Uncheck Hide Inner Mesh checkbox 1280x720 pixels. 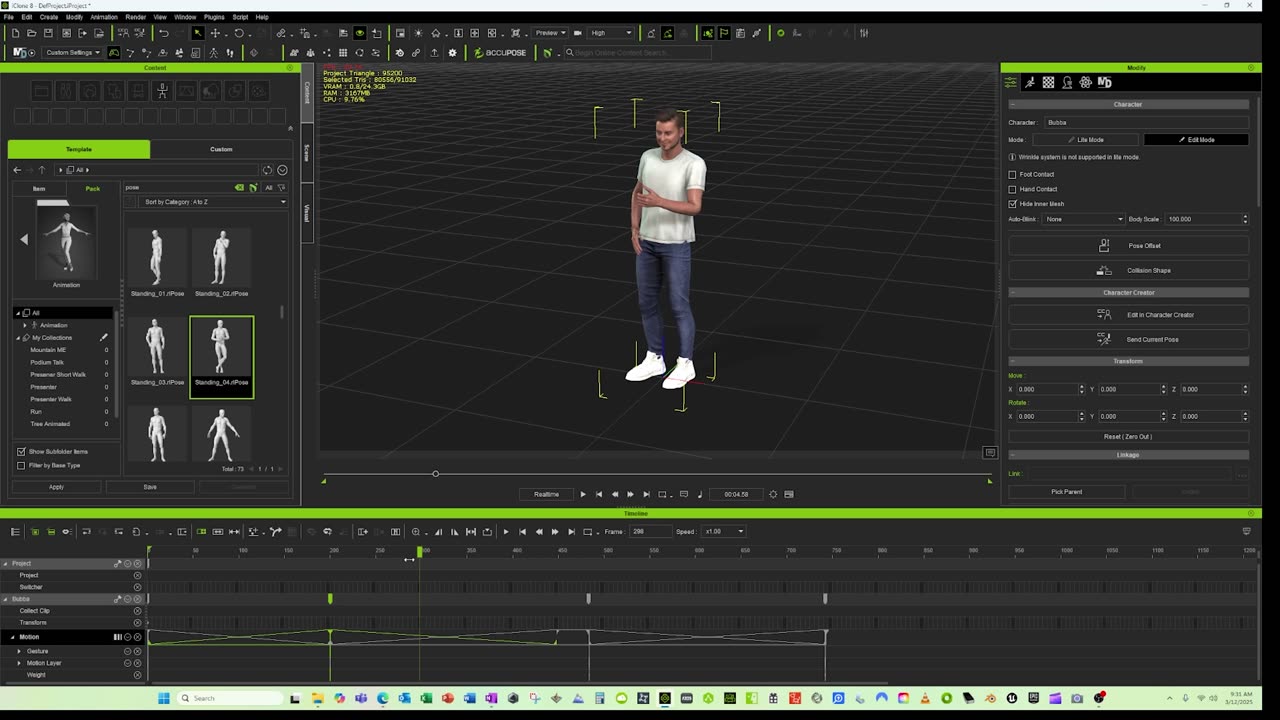pos(1013,204)
